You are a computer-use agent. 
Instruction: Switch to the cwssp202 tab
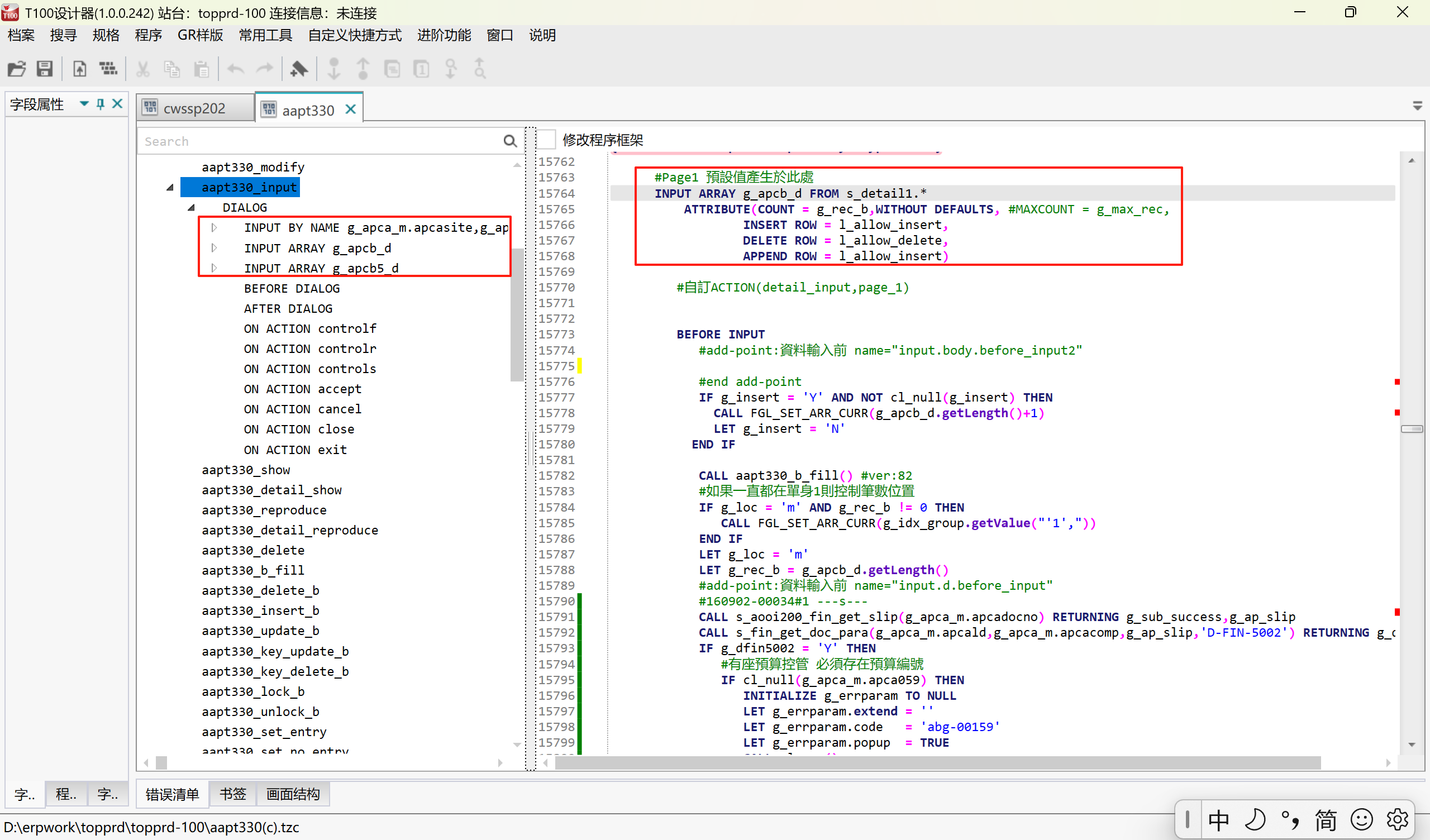[x=193, y=108]
